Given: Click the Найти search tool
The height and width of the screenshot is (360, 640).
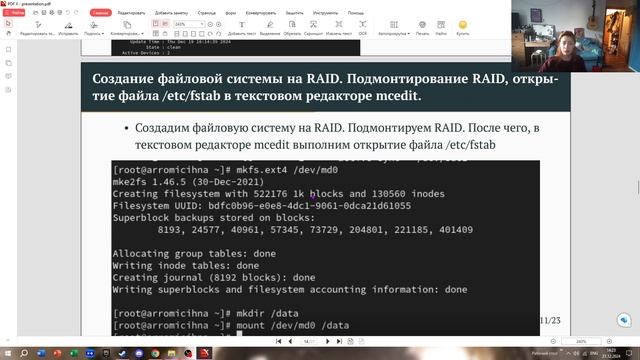Looking at the screenshot, I should [441, 28].
